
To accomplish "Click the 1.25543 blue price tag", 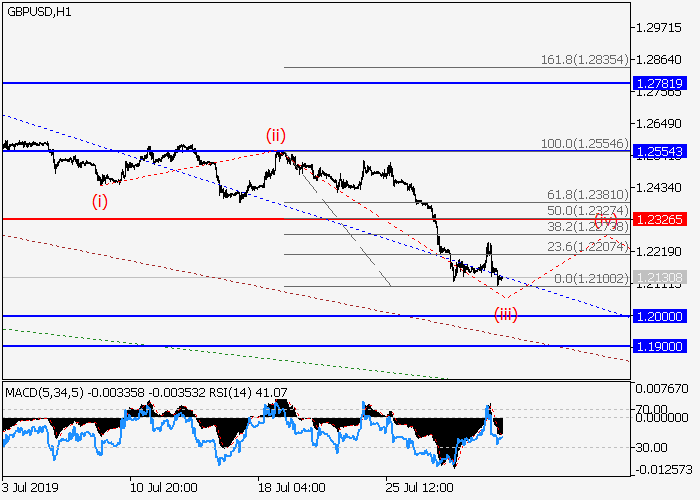I will (658, 151).
